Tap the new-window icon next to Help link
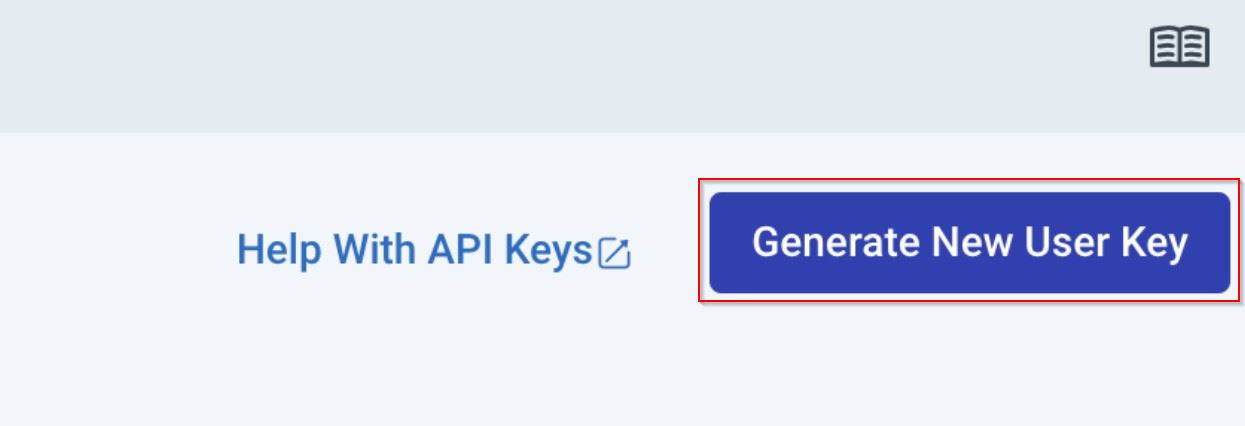Screen dimensions: 1245x426 point(614,254)
